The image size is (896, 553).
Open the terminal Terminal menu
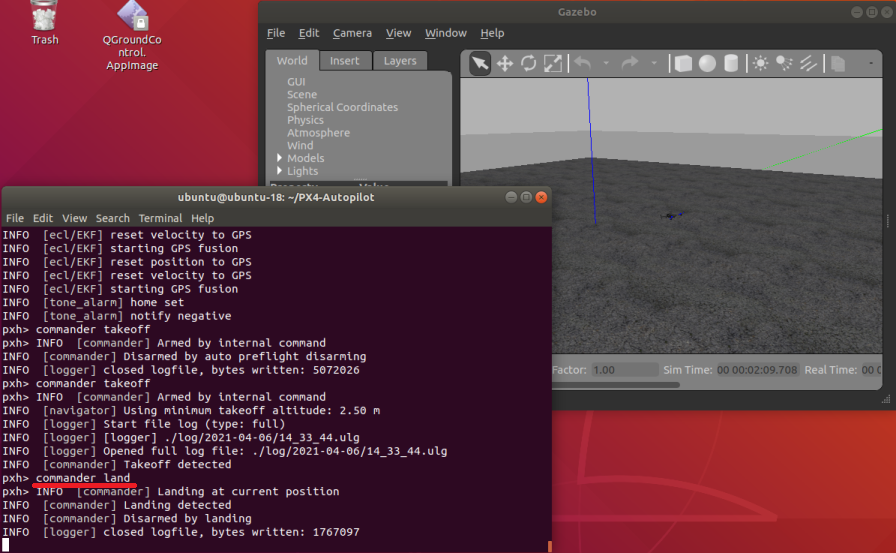tap(161, 218)
